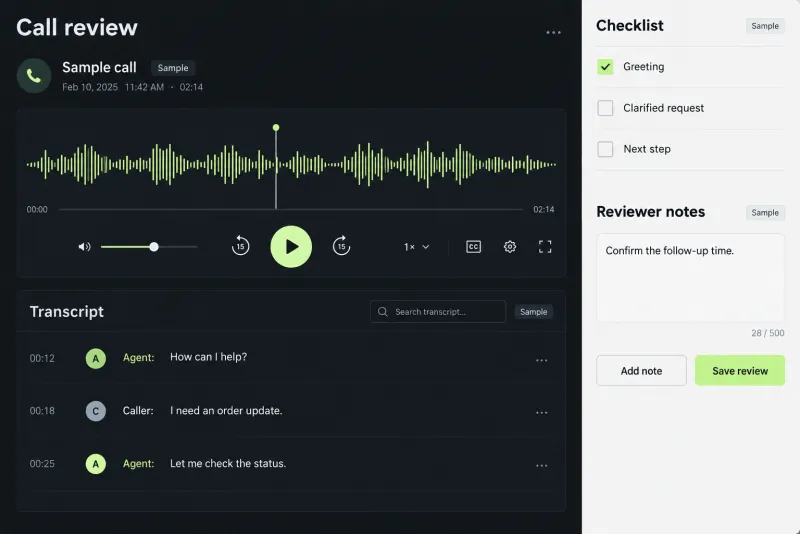Click the Sample badge in Checklist header
The height and width of the screenshot is (534, 800).
click(765, 26)
